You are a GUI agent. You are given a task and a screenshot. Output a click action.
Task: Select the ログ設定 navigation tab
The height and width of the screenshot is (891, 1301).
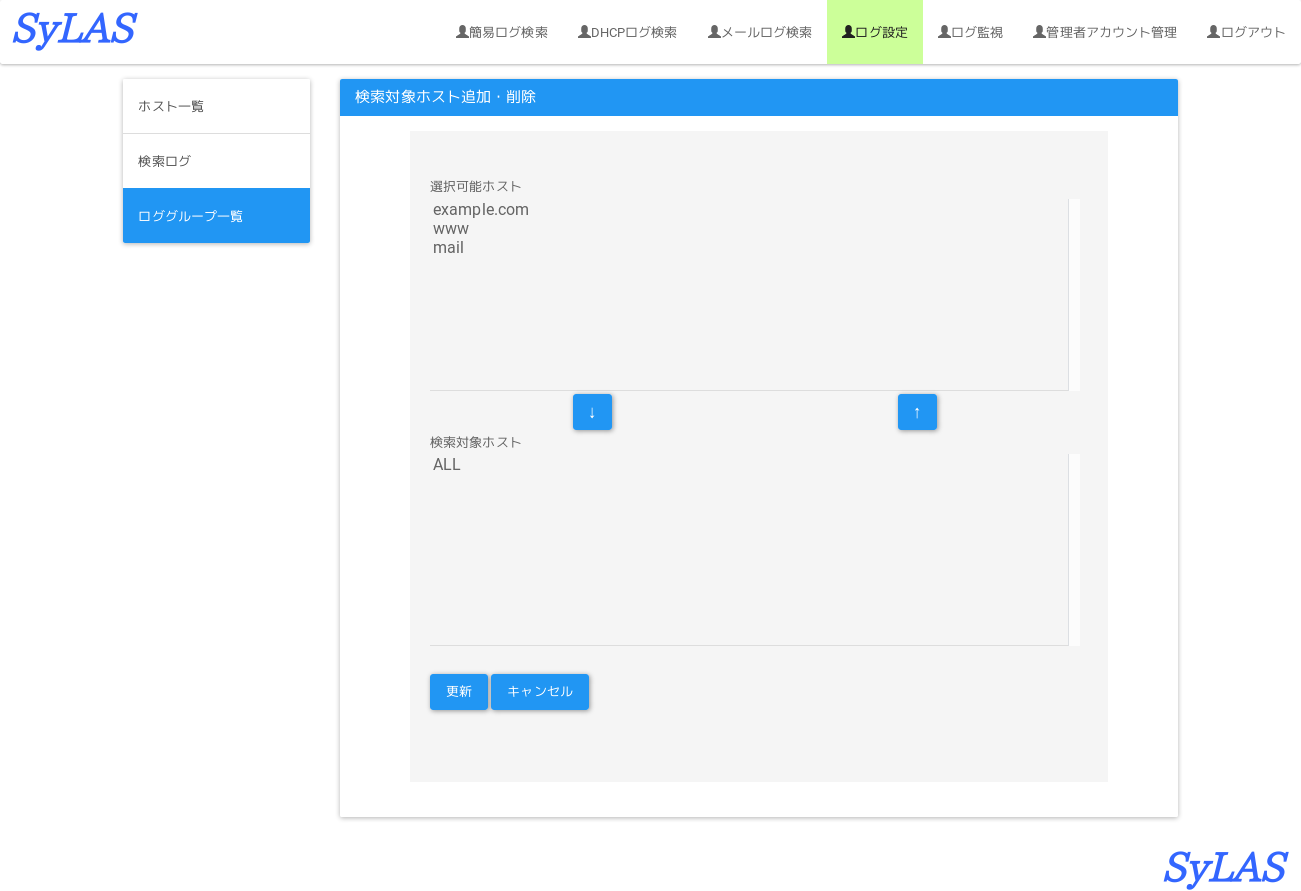875,32
